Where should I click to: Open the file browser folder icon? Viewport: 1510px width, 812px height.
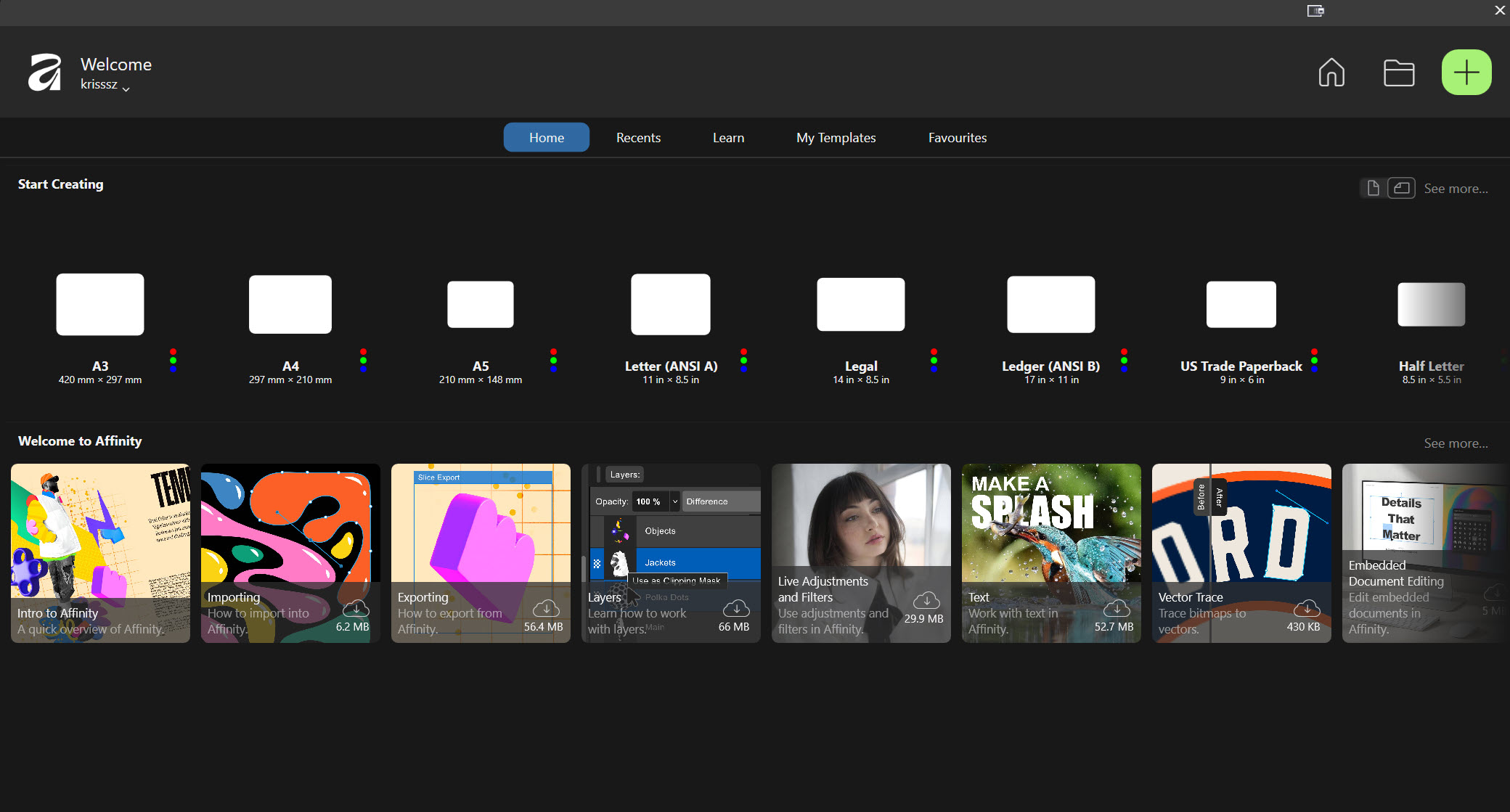[1398, 73]
